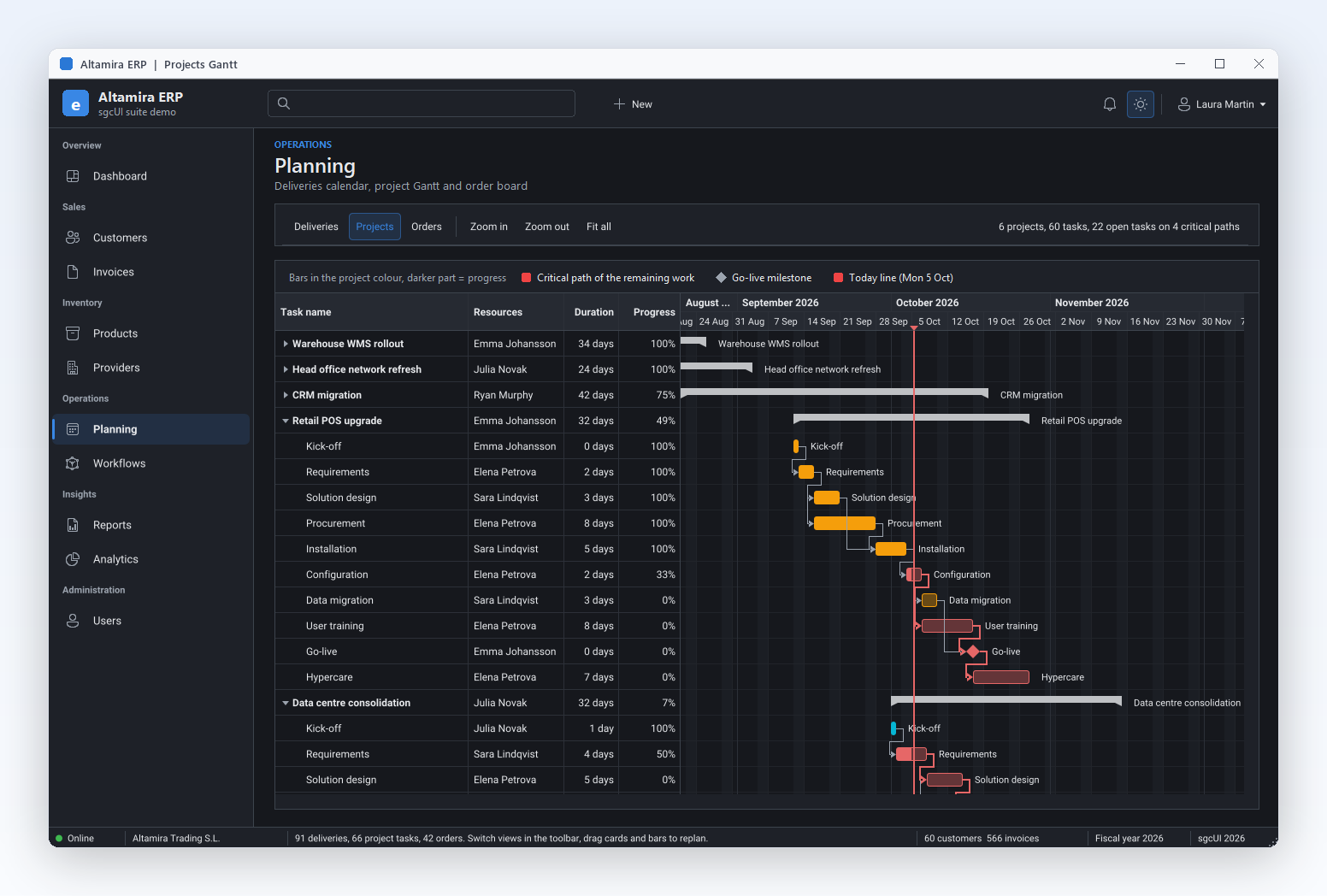Expand the Warehouse WMS rollout project
1327x896 pixels.
[x=286, y=344]
